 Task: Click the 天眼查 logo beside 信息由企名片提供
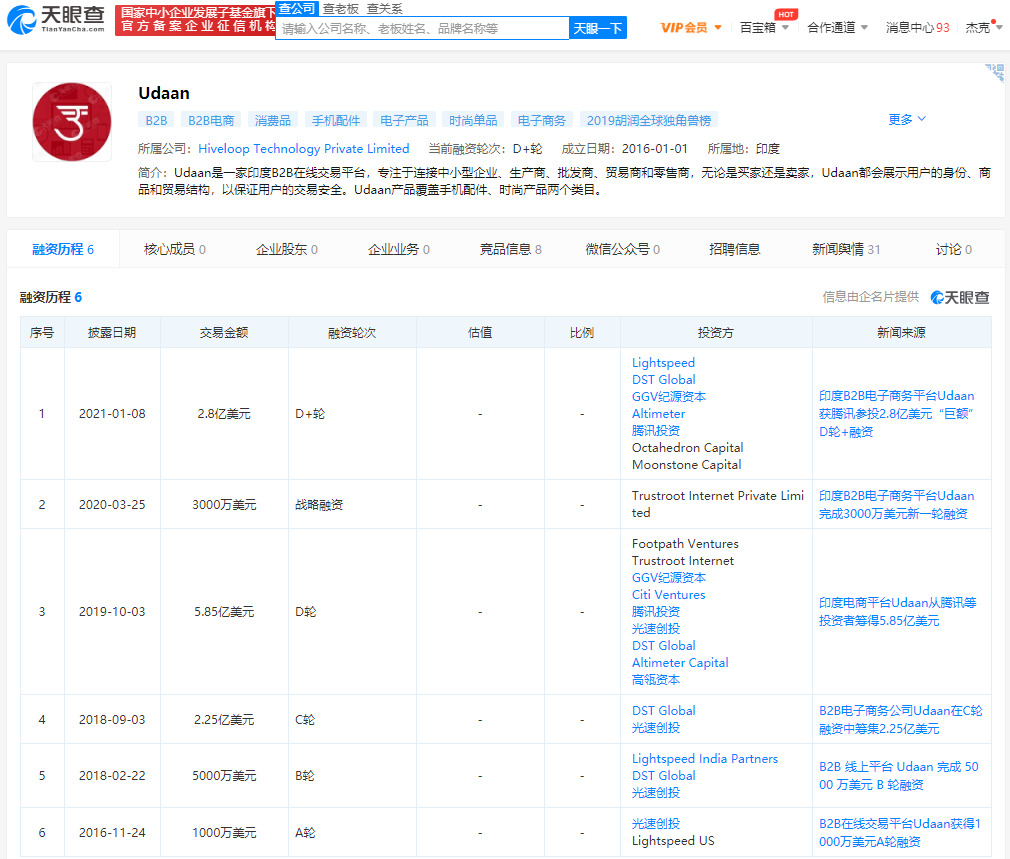pyautogui.click(x=960, y=297)
